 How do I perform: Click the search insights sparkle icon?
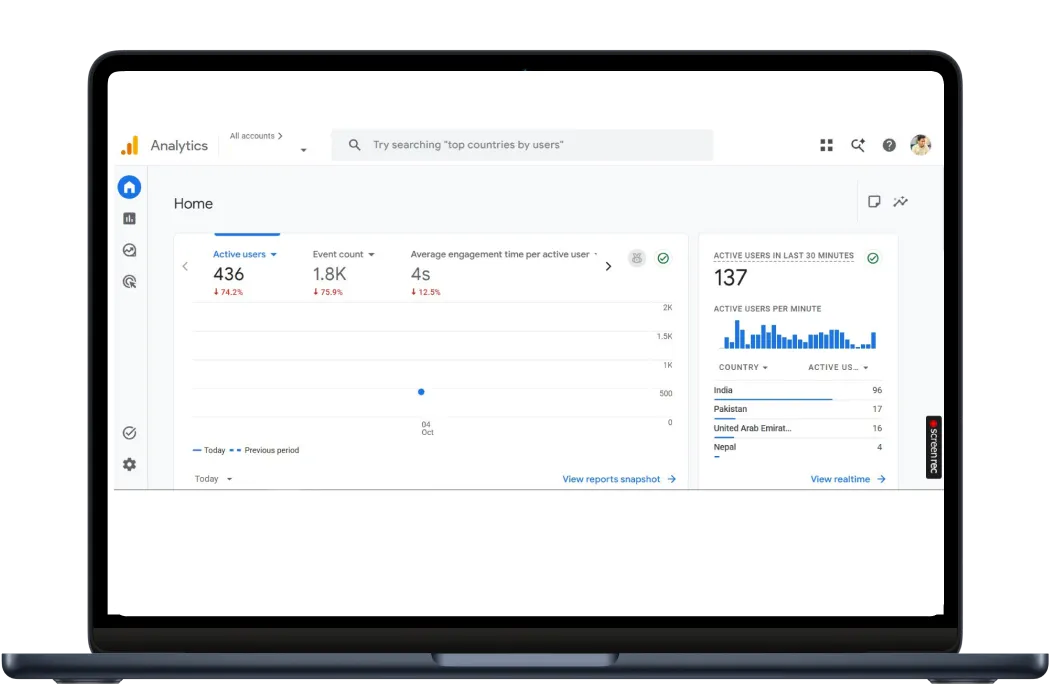click(x=857, y=145)
